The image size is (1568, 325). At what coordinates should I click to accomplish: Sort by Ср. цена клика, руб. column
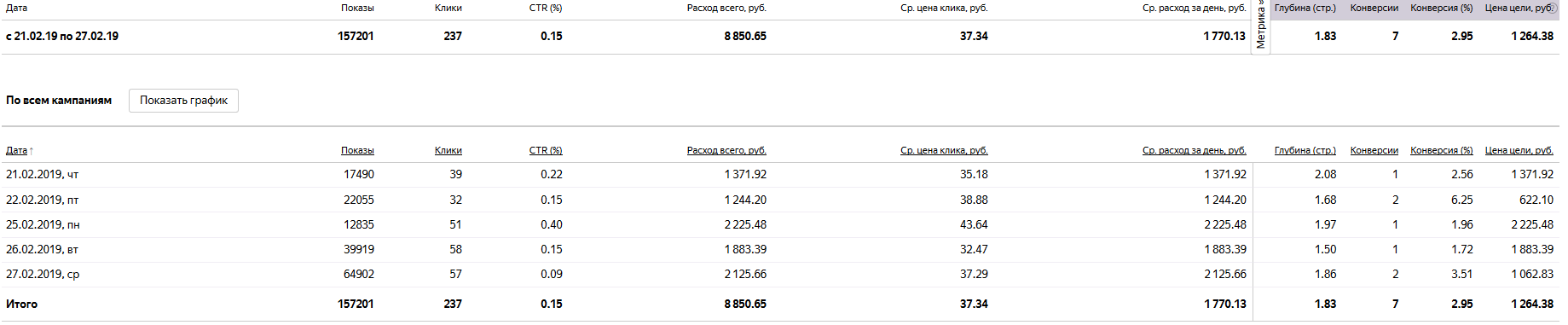click(x=944, y=150)
